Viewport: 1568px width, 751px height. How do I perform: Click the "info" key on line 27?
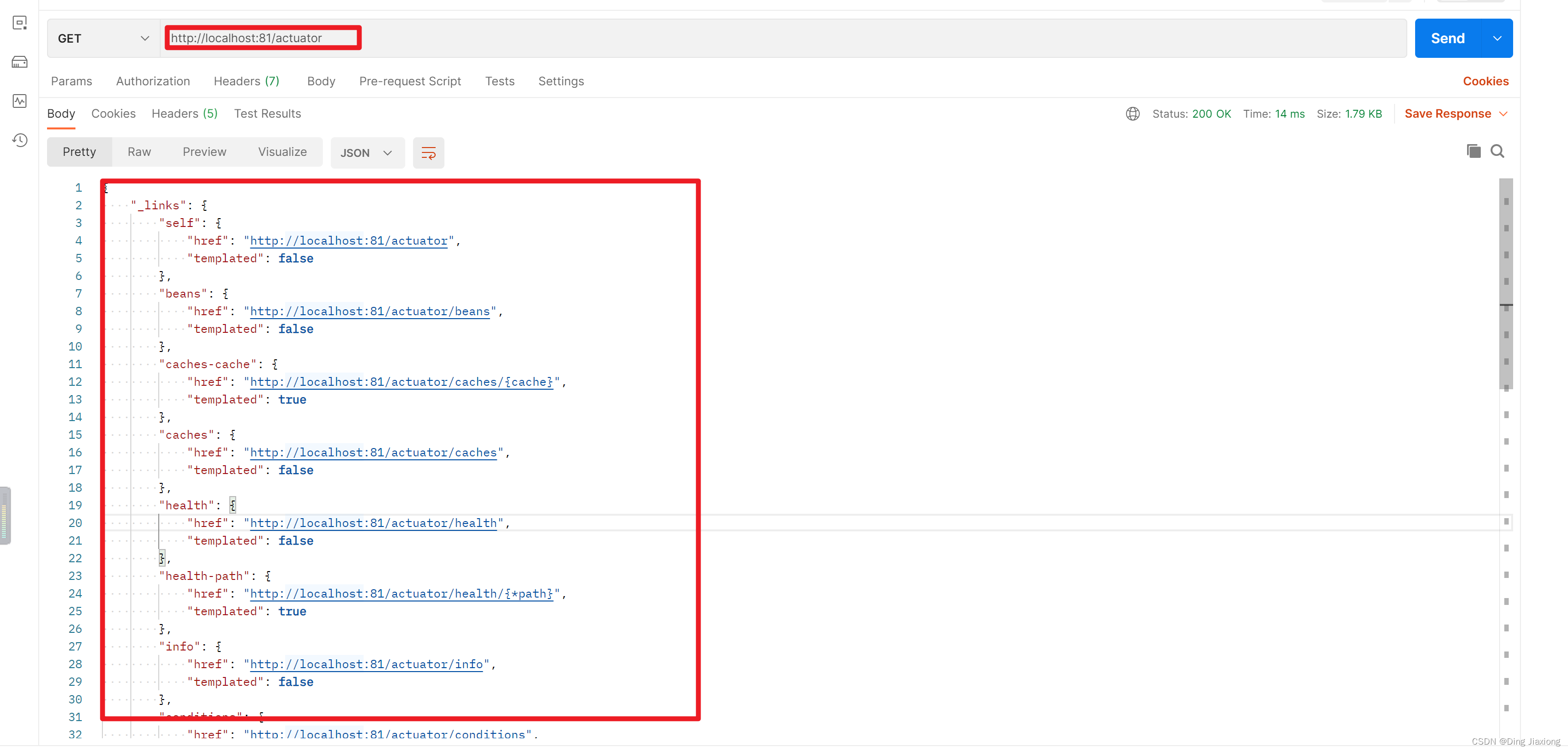click(179, 648)
